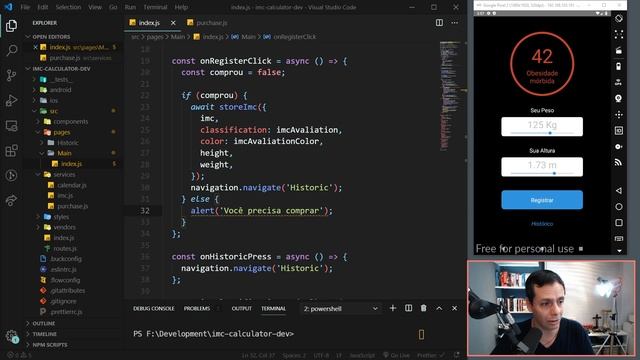Image resolution: width=640 pixels, height=360 pixels.
Task: Open terminal selector dropdown '2: powershell'
Action: point(340,309)
